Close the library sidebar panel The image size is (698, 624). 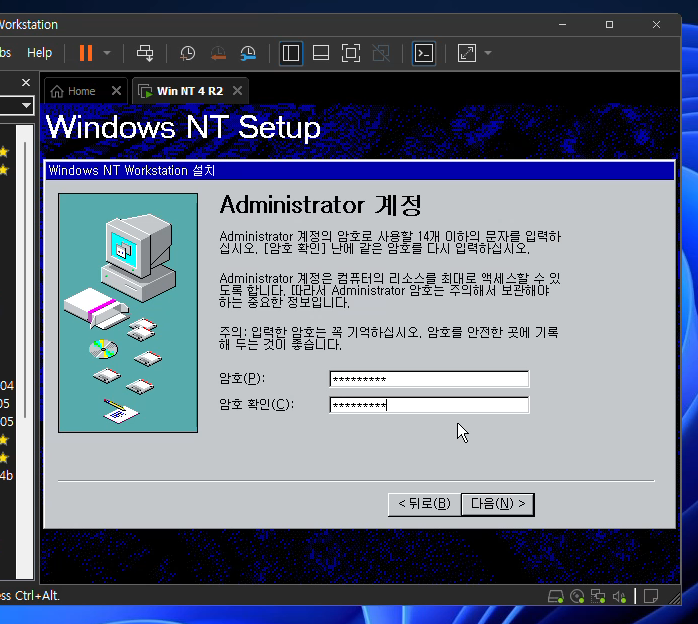pos(26,83)
